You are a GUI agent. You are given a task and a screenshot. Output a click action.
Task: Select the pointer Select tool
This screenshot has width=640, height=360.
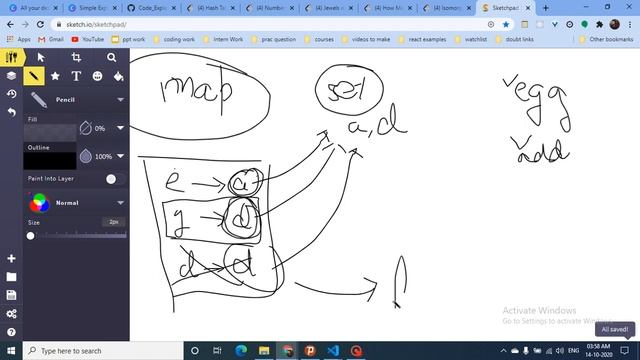point(40,57)
